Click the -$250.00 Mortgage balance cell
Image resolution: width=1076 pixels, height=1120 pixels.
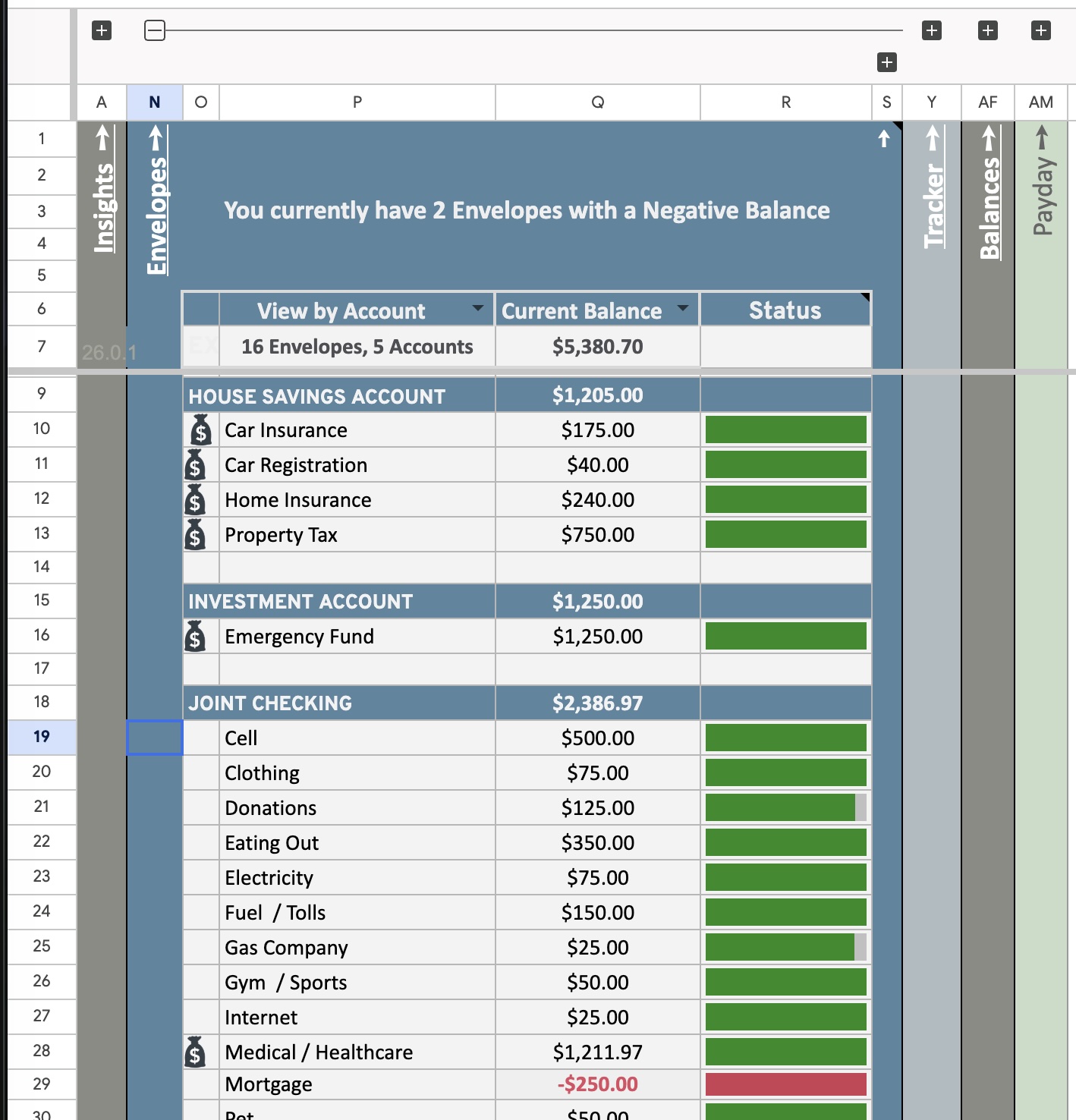pos(598,1084)
